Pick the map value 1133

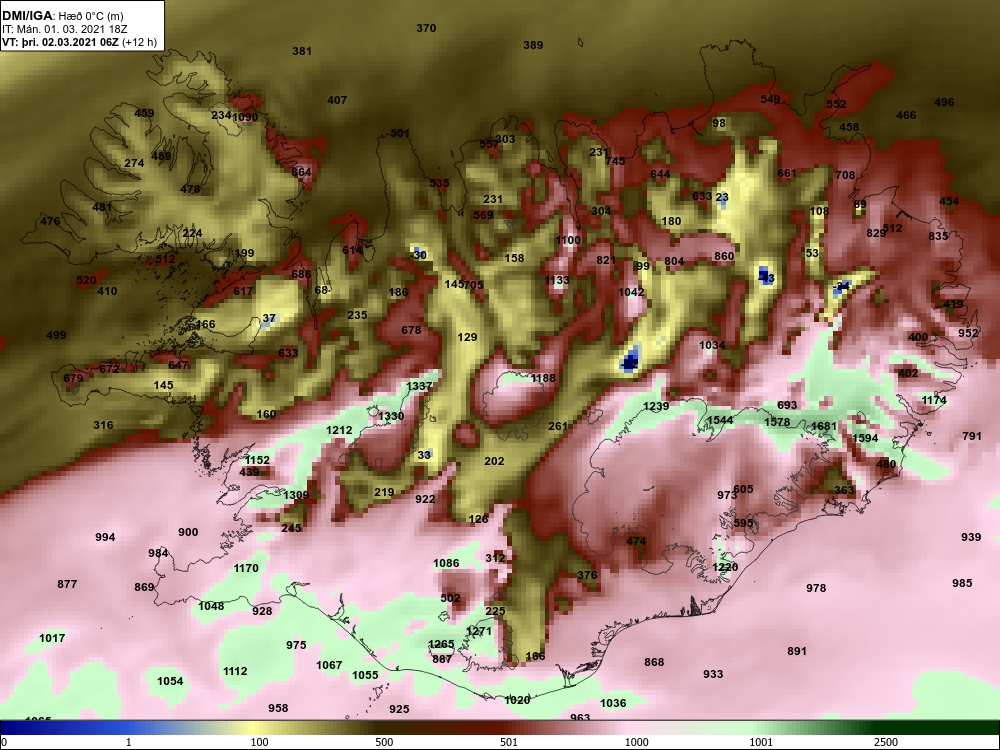(x=557, y=281)
